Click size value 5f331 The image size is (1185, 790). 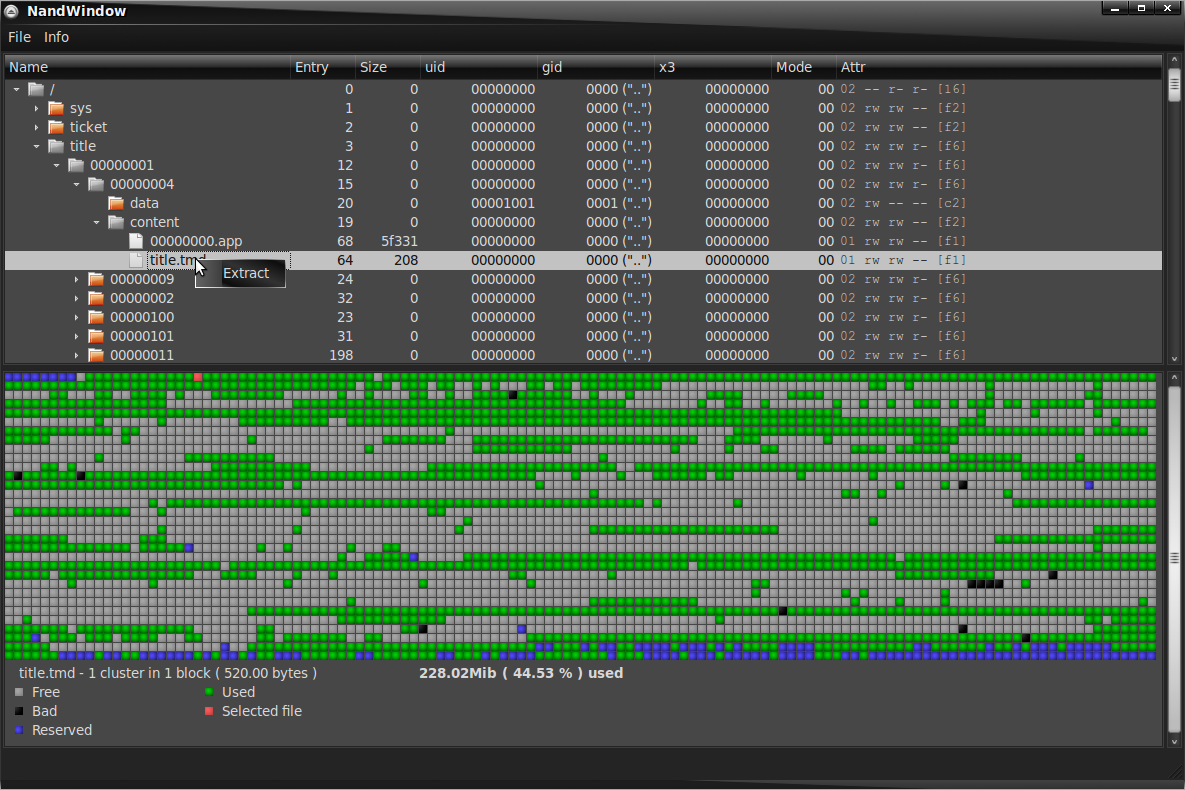click(399, 241)
